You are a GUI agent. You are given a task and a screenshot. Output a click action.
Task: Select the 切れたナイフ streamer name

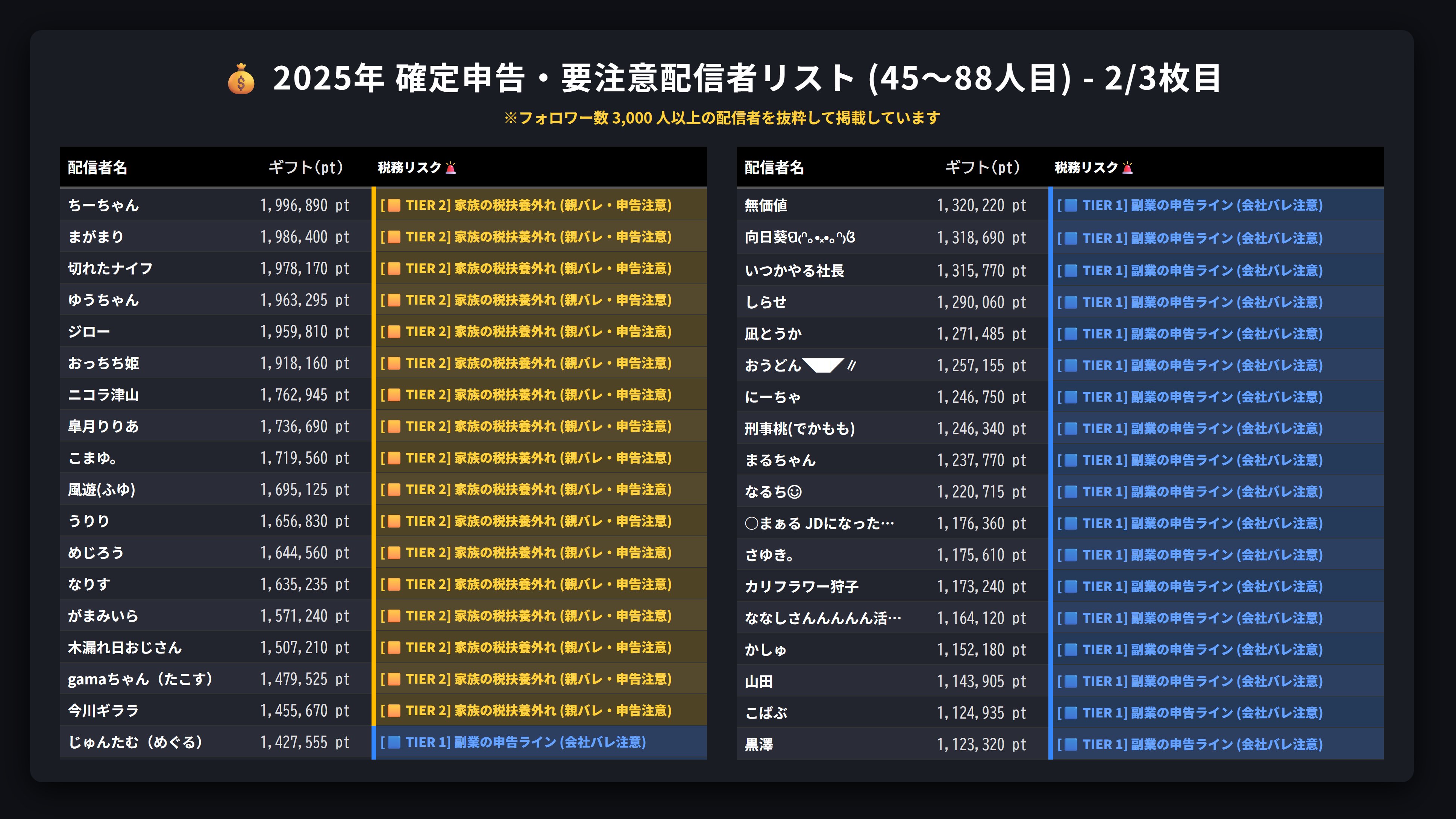point(110,268)
